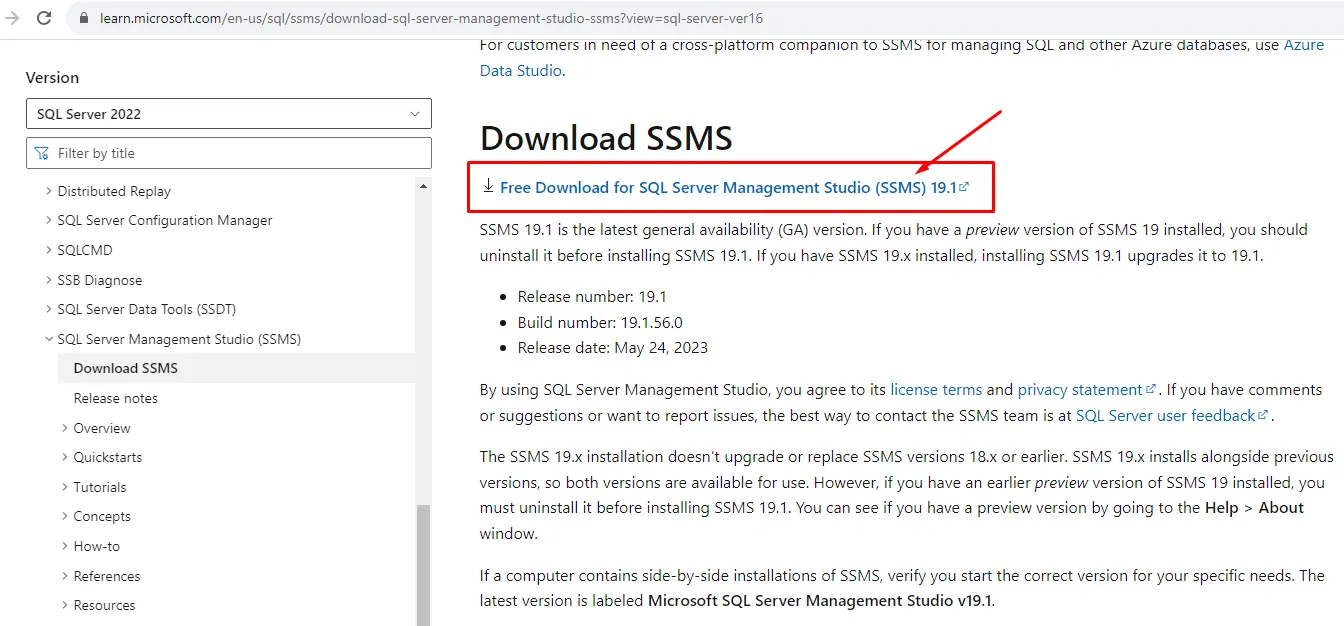This screenshot has height=626, width=1344.
Task: Open Release notes in the sidebar
Action: coord(116,398)
